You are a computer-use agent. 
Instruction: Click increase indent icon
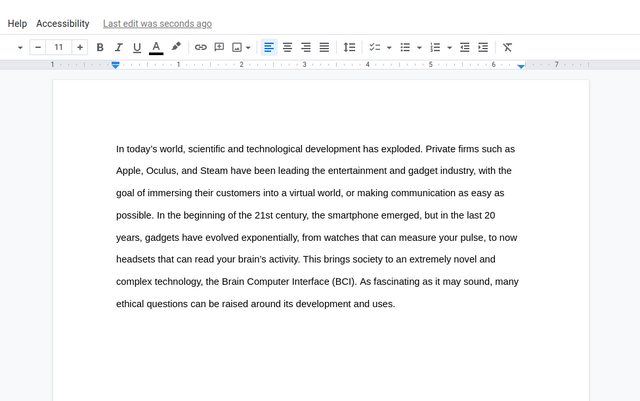click(483, 47)
